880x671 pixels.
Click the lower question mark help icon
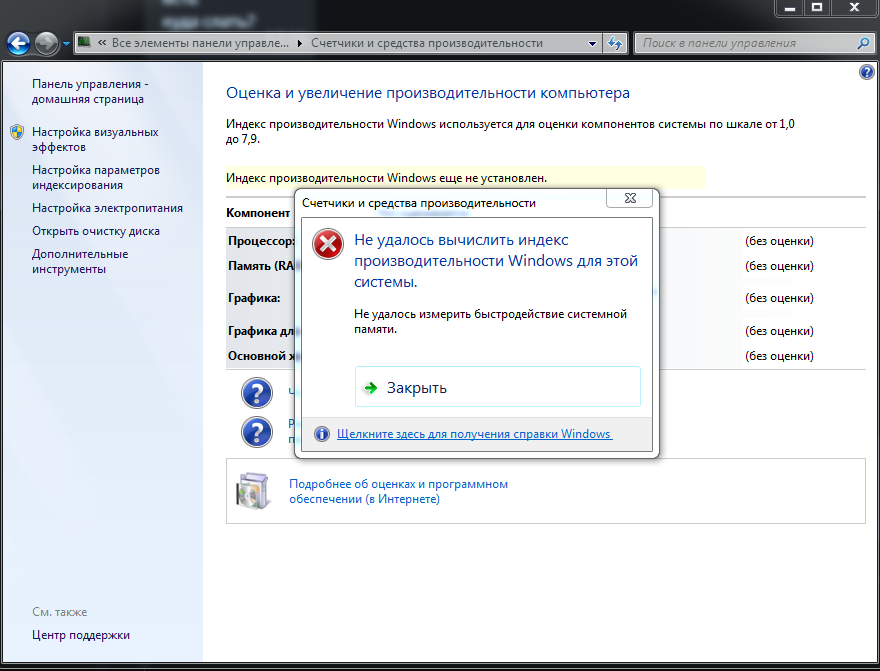coord(256,431)
